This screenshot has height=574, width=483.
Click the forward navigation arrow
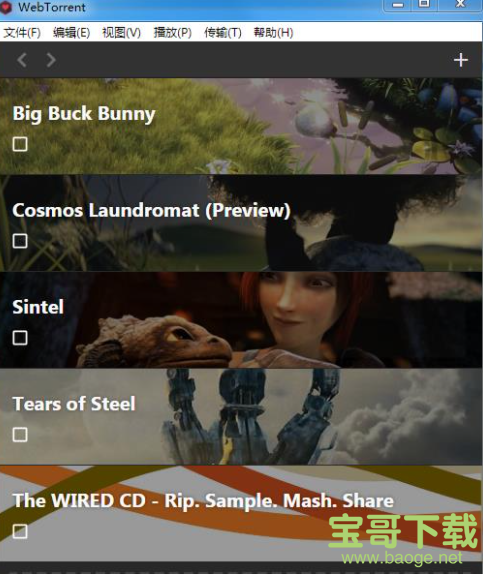pos(51,60)
